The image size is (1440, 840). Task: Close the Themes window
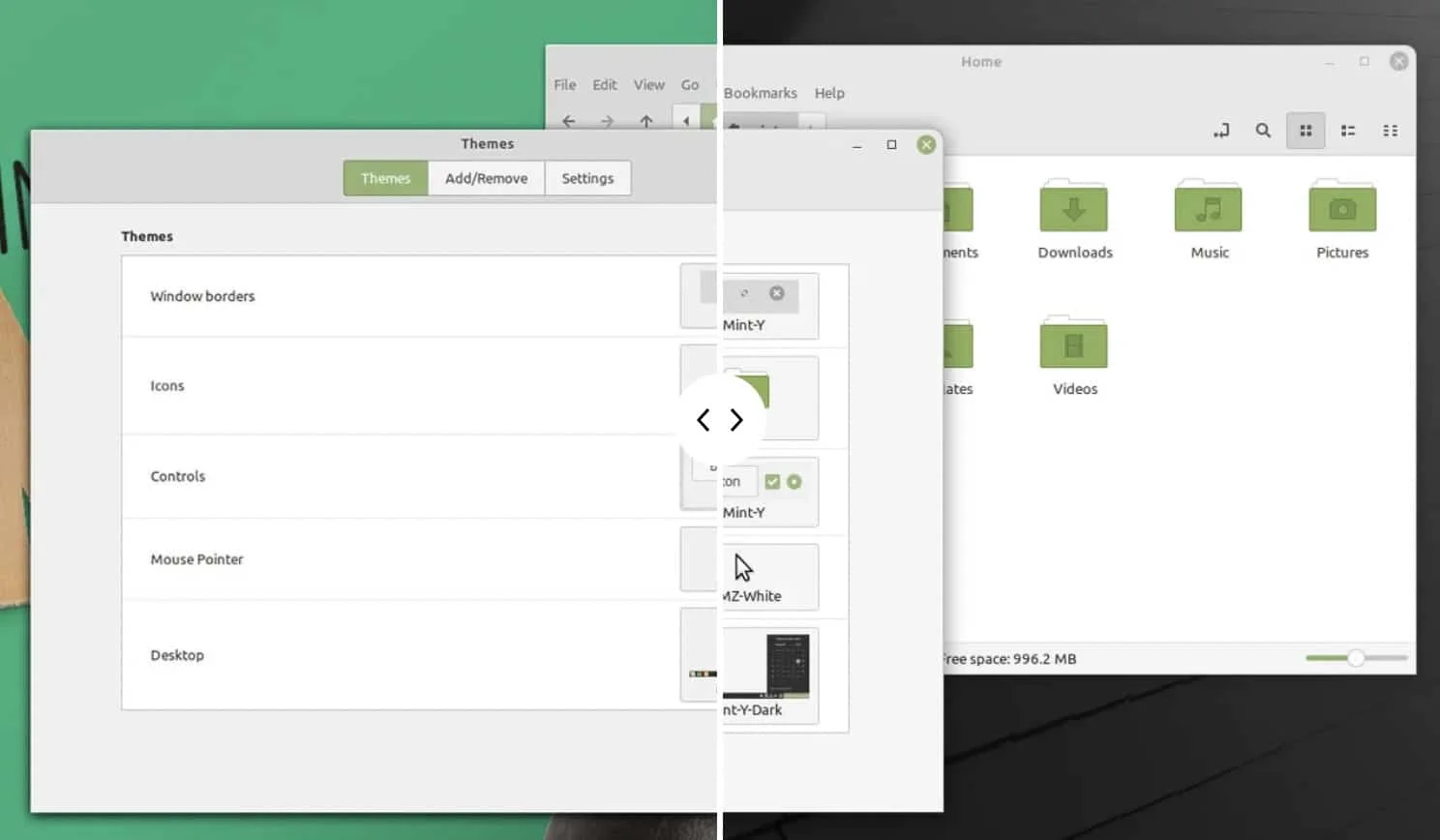pos(926,145)
